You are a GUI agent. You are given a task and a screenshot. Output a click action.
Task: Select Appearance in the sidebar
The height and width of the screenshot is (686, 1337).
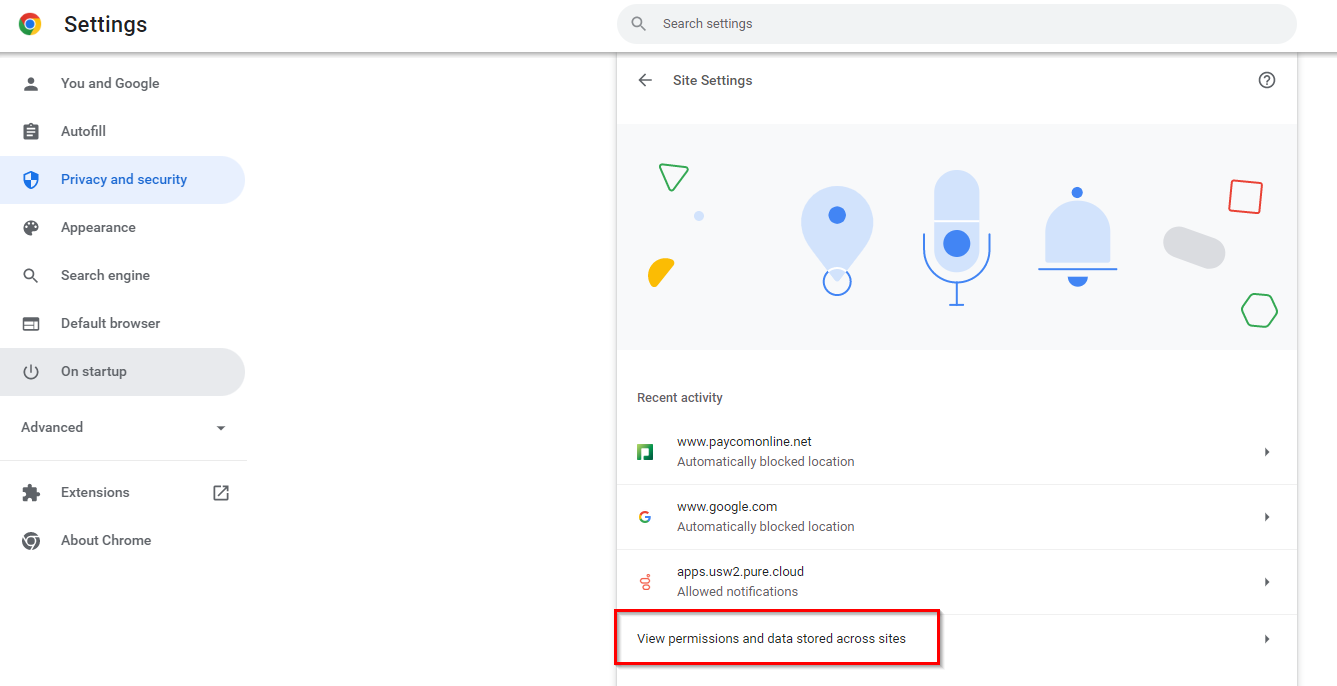[x=98, y=227]
